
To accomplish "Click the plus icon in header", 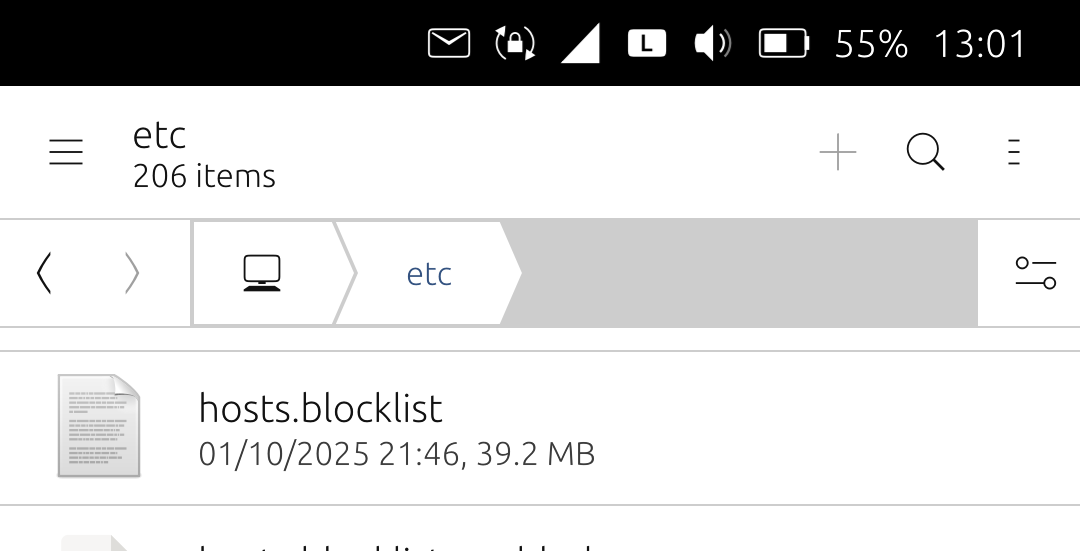I will point(838,153).
